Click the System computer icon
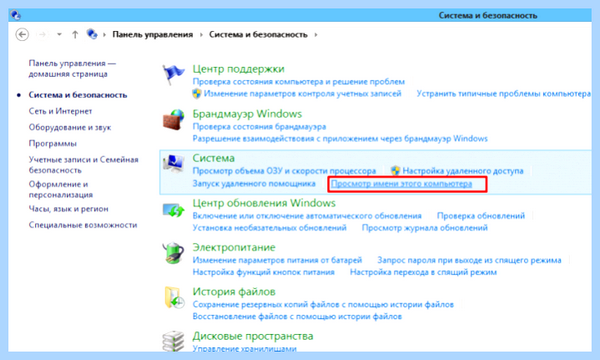This screenshot has width=600, height=360. click(x=174, y=163)
